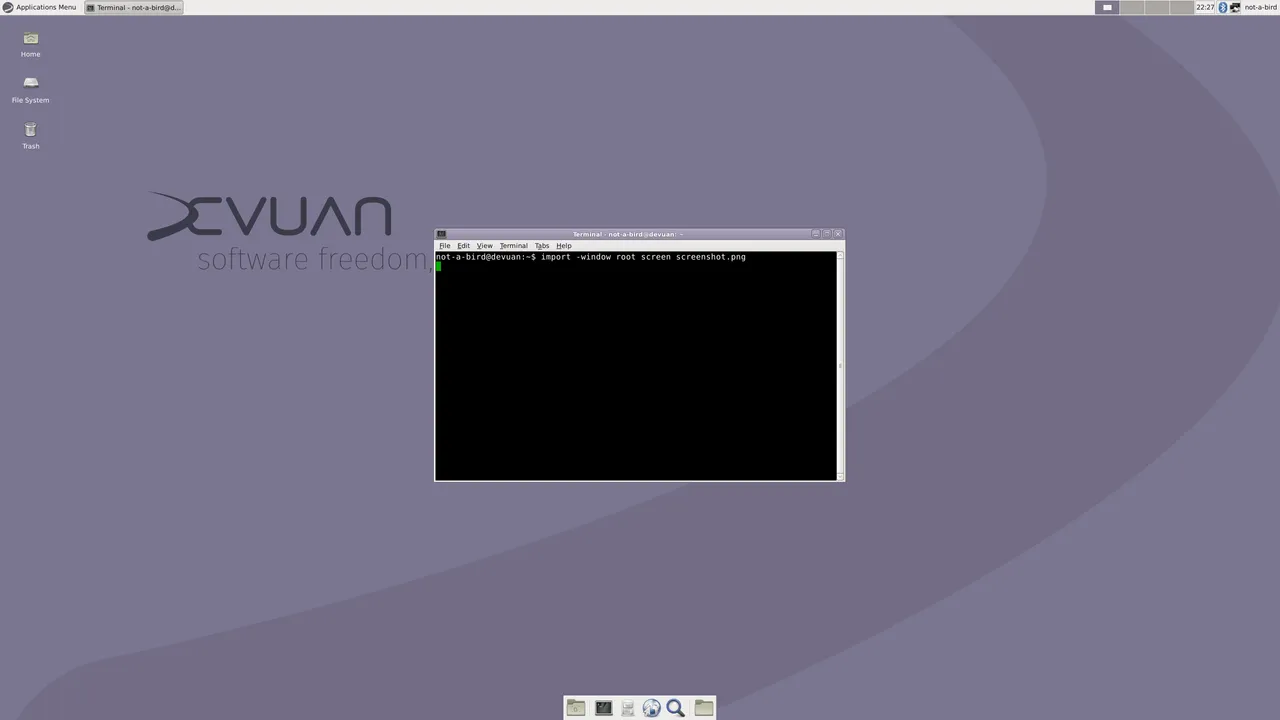The width and height of the screenshot is (1280, 720).
Task: Open the rightmost folder icon in dock
Action: (x=704, y=708)
